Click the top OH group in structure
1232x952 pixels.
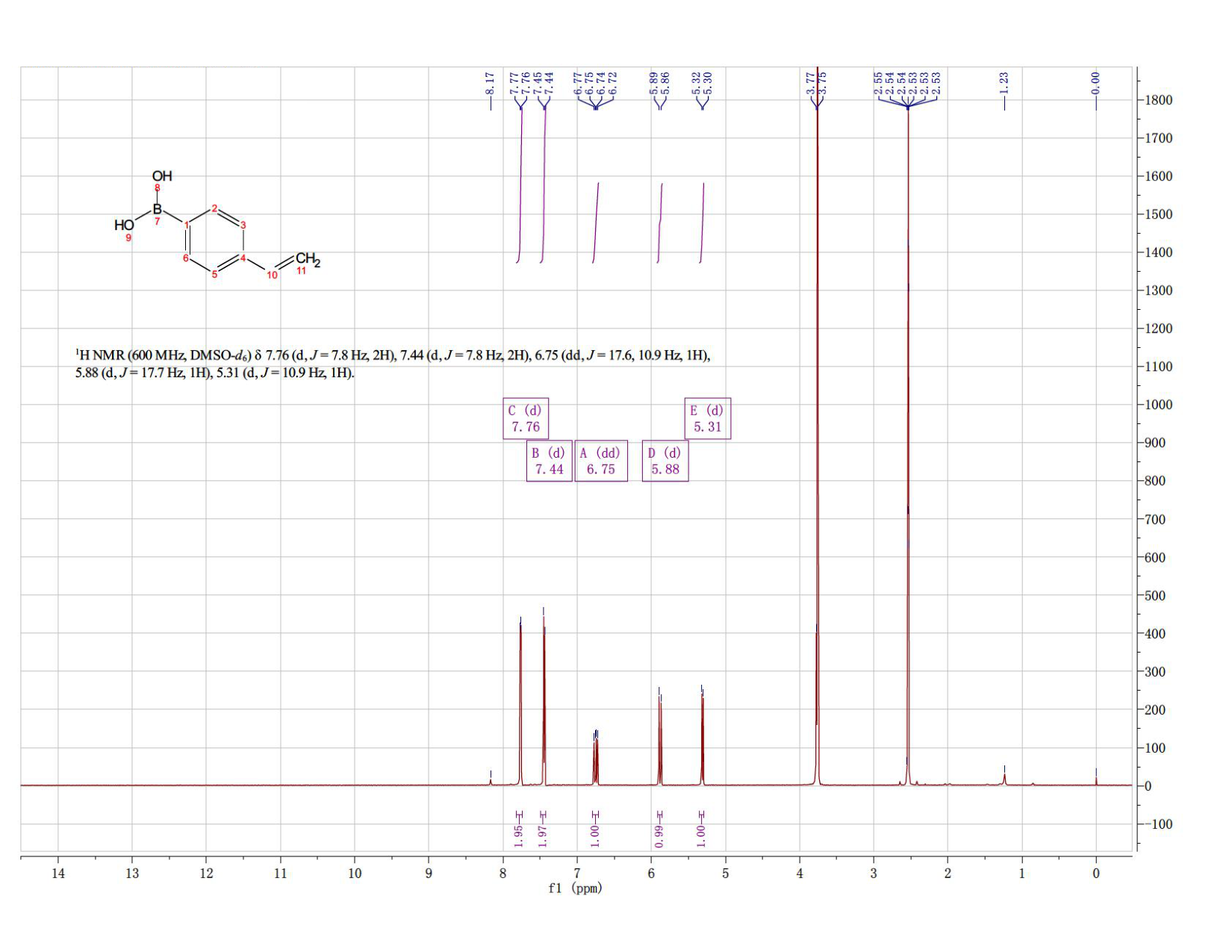(x=162, y=176)
